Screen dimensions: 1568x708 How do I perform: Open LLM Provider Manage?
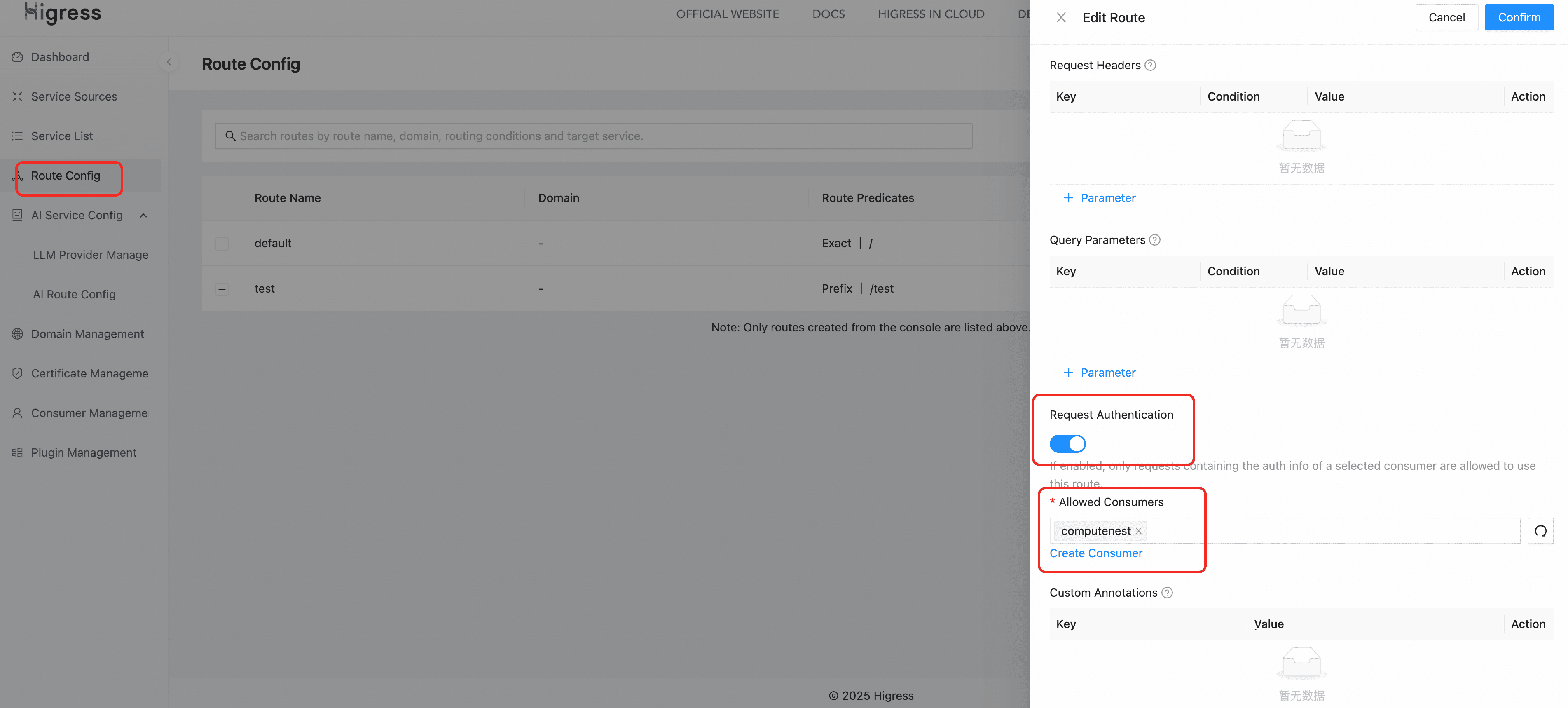pos(91,255)
